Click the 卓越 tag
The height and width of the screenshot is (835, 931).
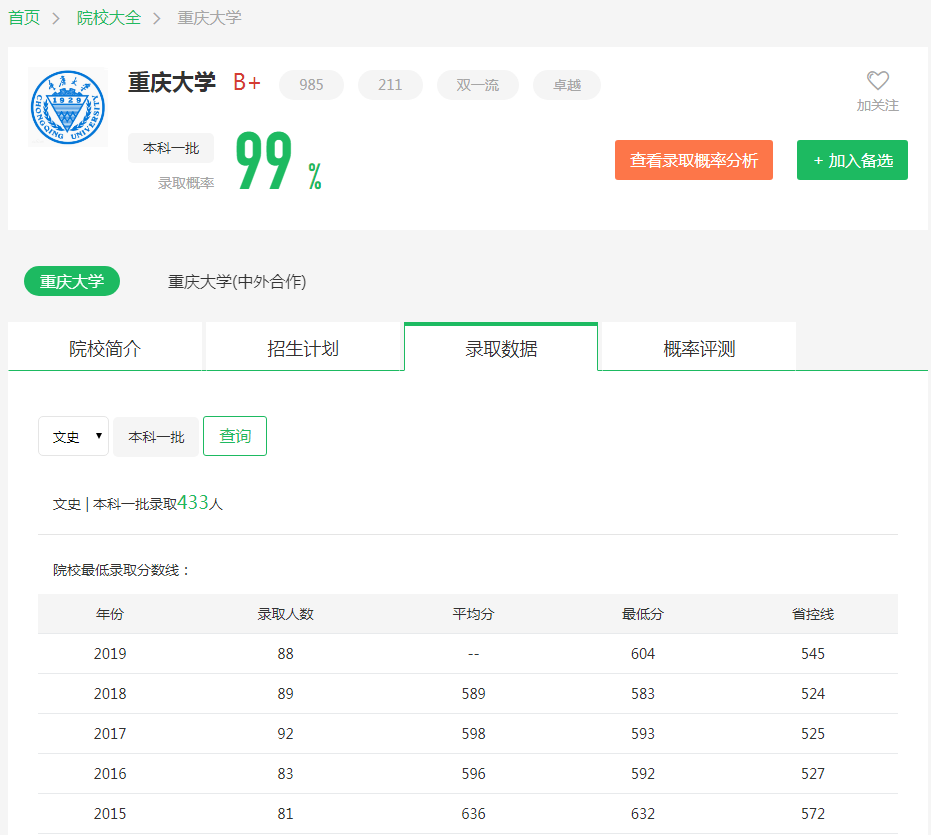567,85
